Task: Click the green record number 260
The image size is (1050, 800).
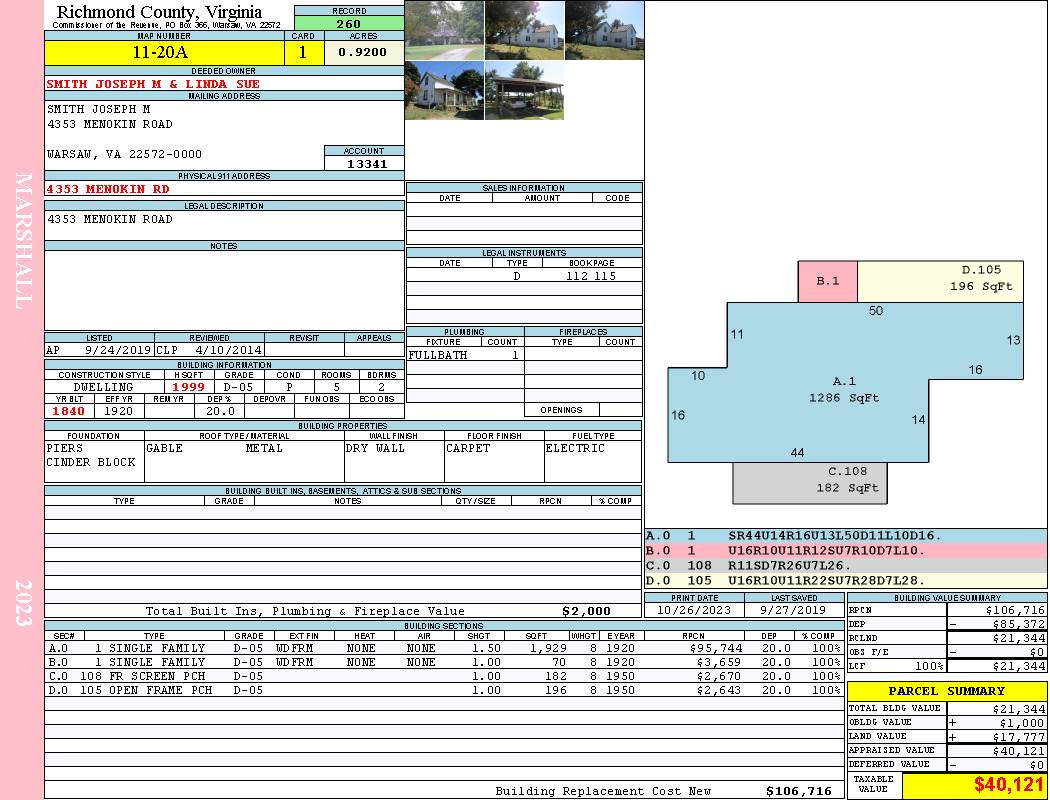Action: point(349,24)
